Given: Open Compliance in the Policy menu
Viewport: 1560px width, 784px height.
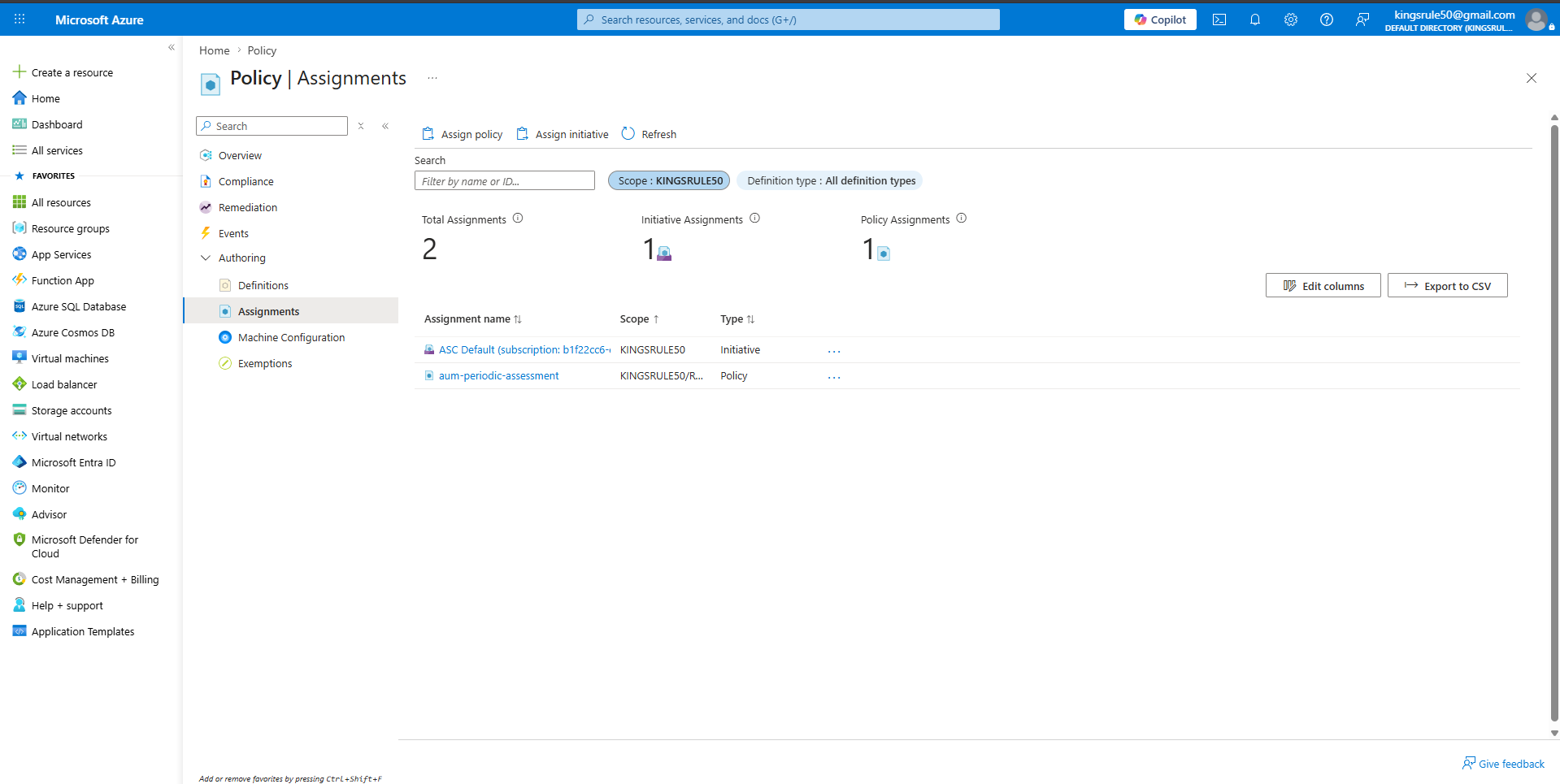Looking at the screenshot, I should click(x=246, y=182).
